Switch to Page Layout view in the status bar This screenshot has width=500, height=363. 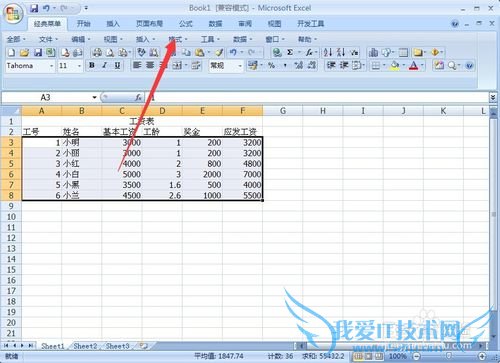coord(368,357)
